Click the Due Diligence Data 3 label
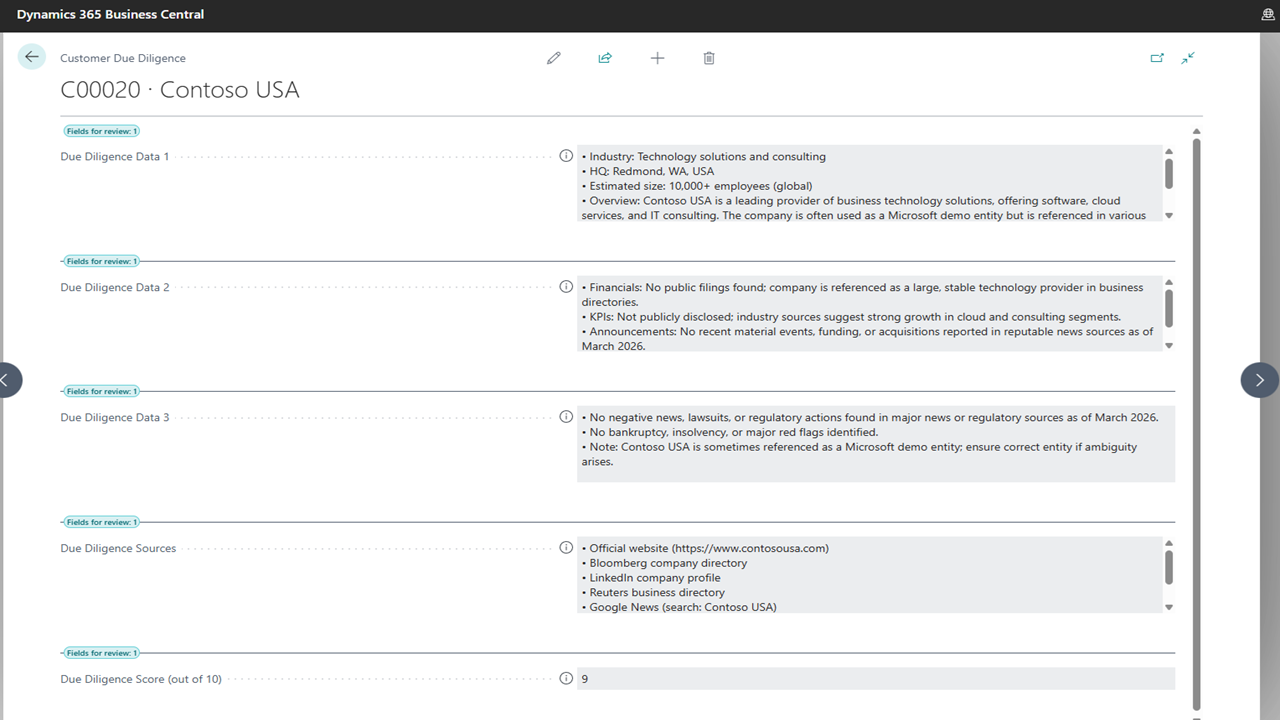The height and width of the screenshot is (720, 1280). (115, 417)
